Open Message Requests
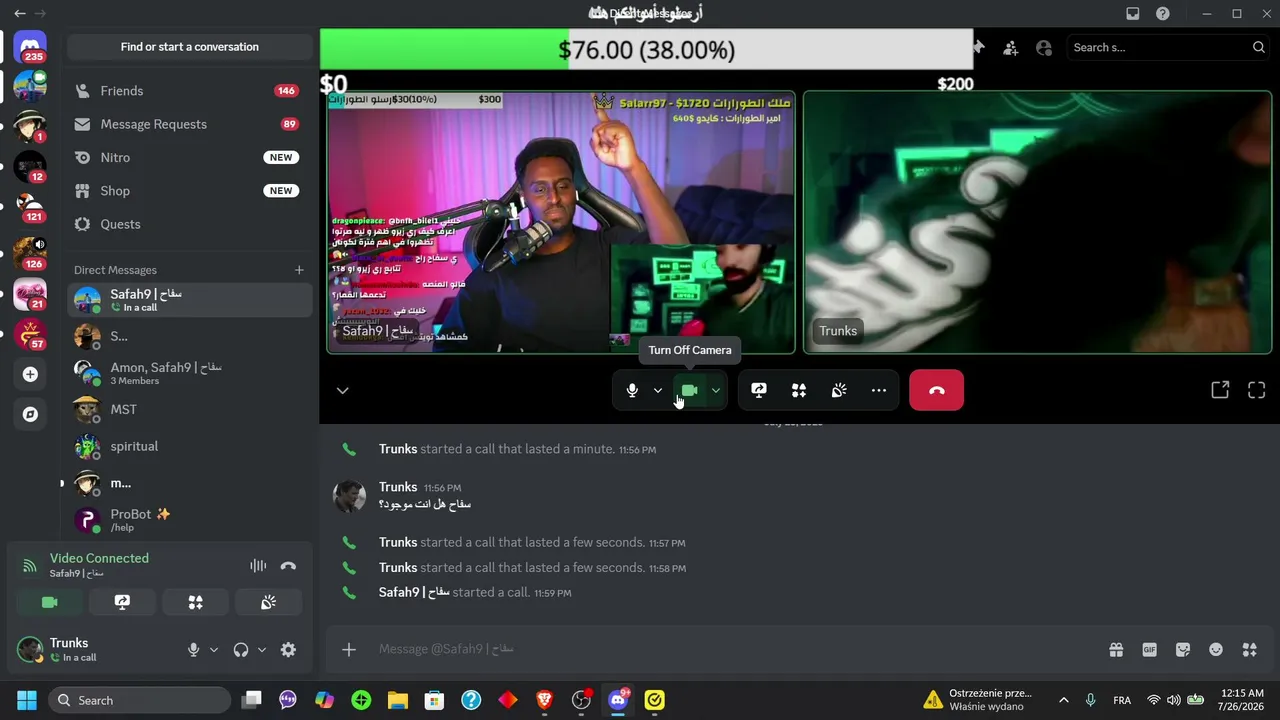 click(x=189, y=124)
